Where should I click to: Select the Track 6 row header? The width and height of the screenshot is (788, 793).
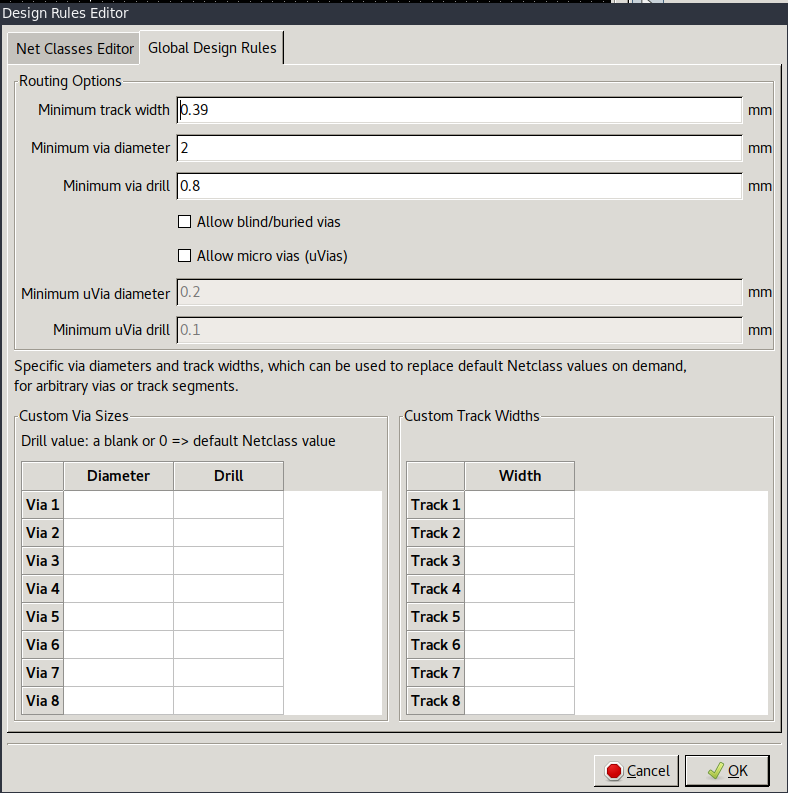coord(435,644)
